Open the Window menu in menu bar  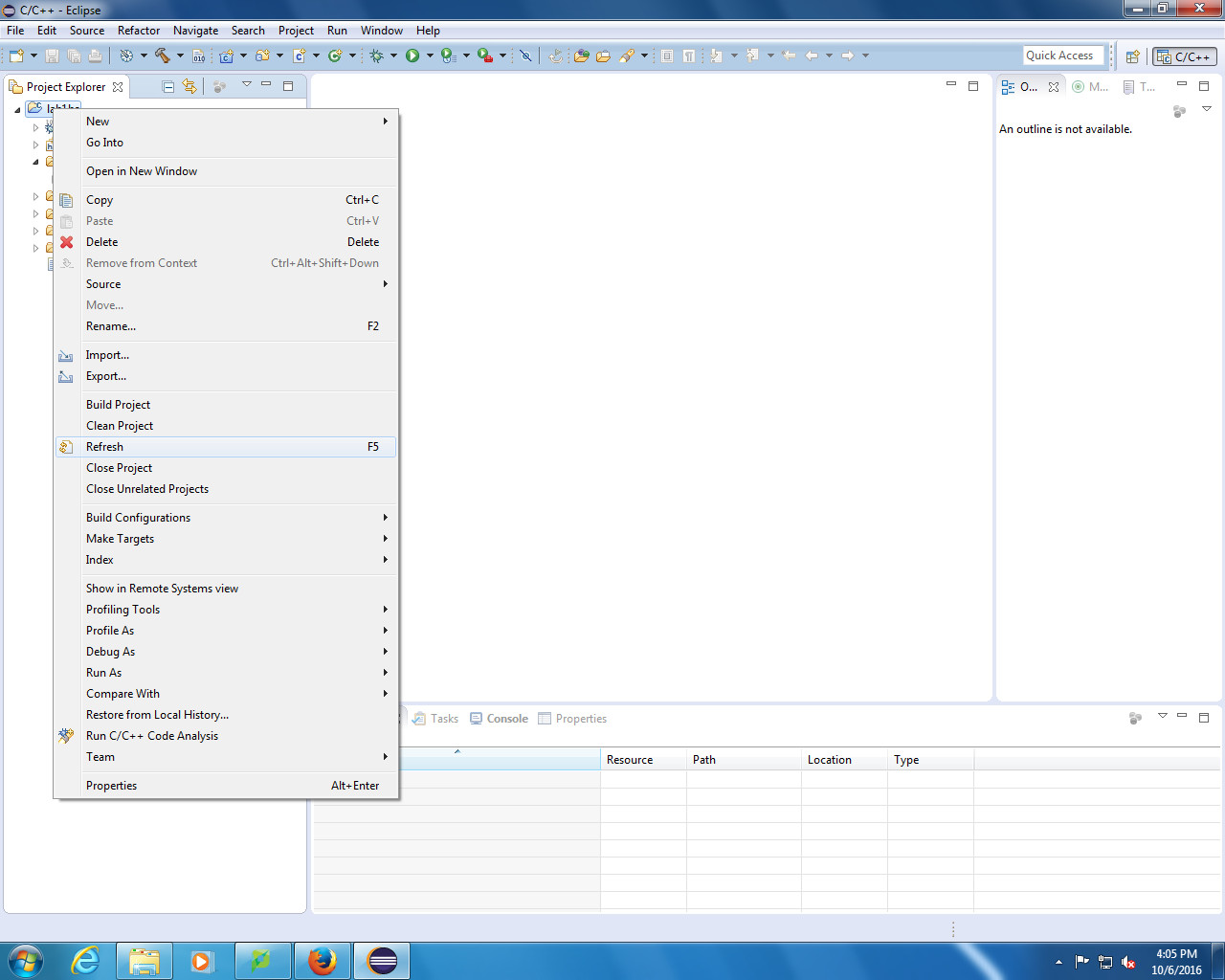382,31
